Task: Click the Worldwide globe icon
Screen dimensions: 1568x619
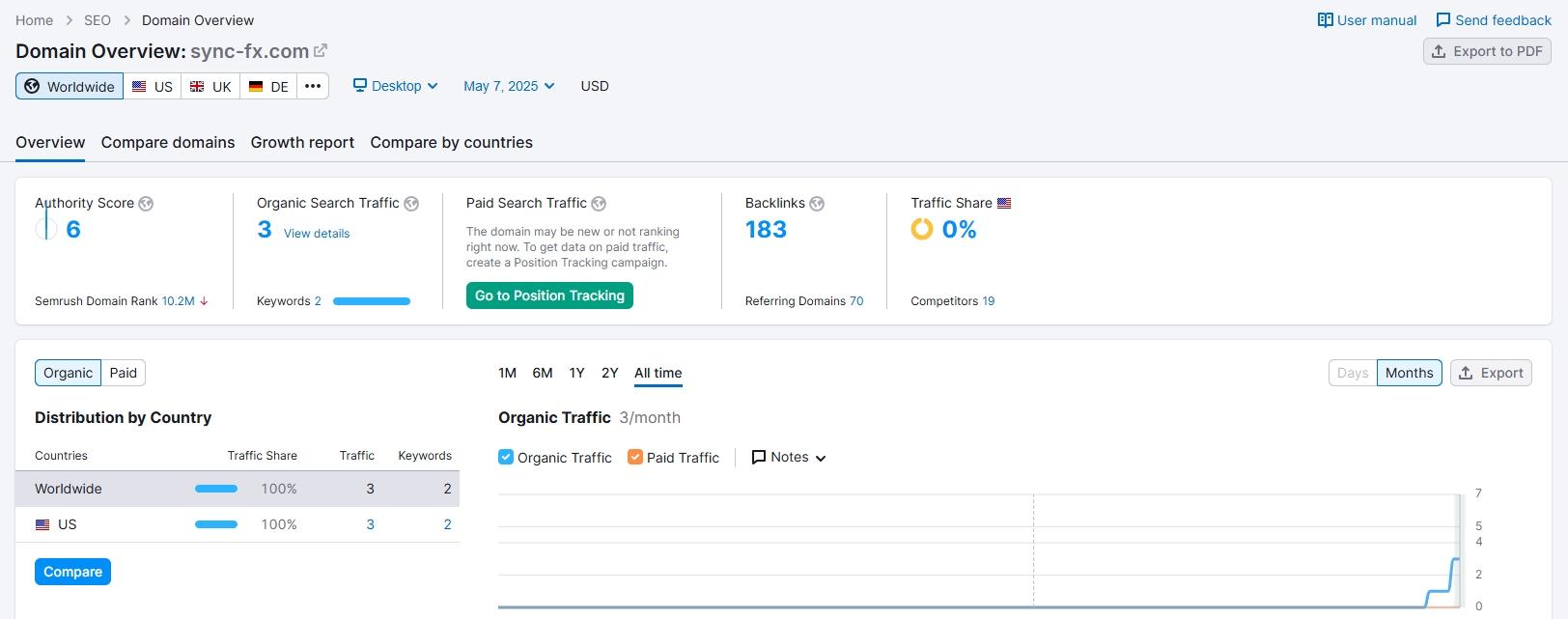Action: coord(32,86)
